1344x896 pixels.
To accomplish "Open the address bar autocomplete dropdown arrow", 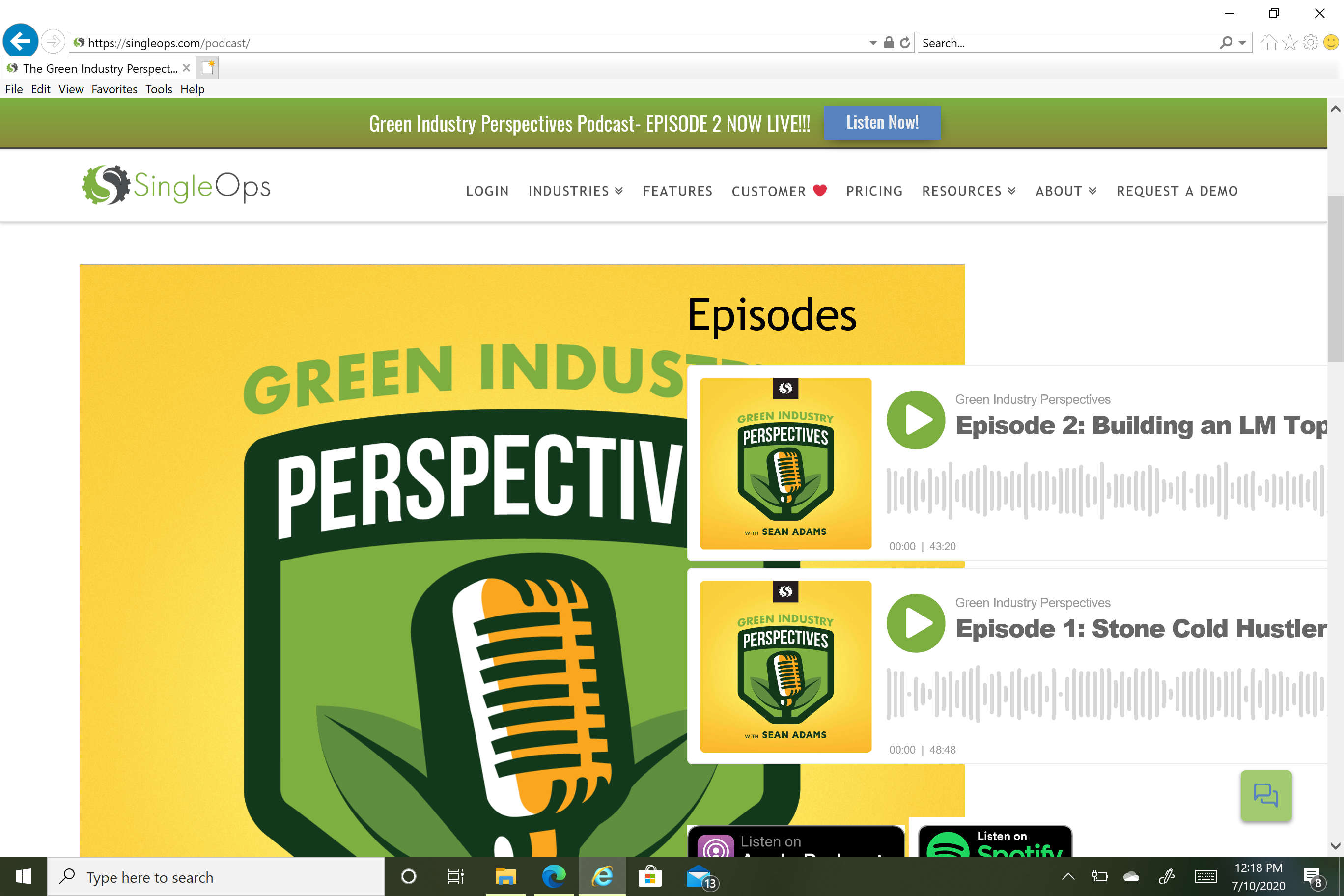I will [872, 43].
